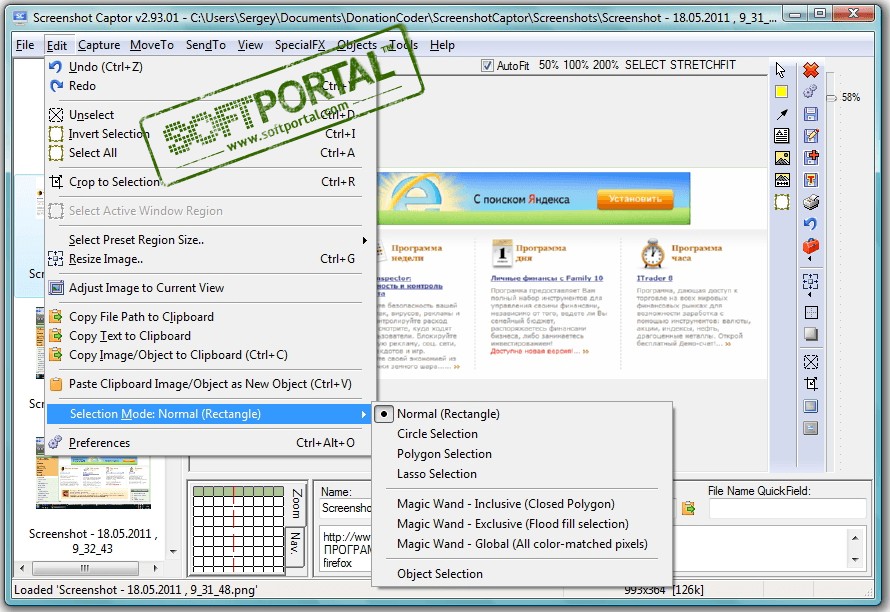The width and height of the screenshot is (890, 612).
Task: Expand Selection Mode submenu entry
Action: coord(208,414)
